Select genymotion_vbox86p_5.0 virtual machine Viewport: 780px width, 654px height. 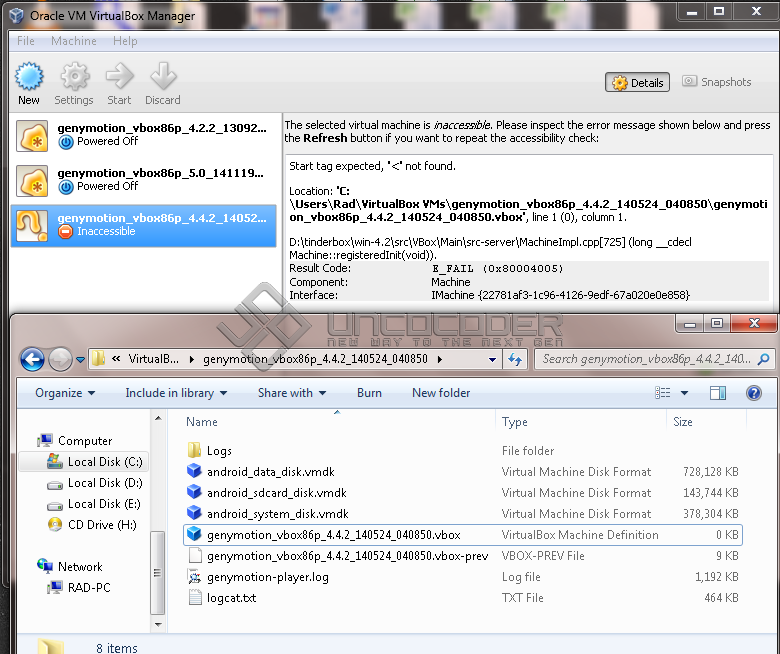143,181
